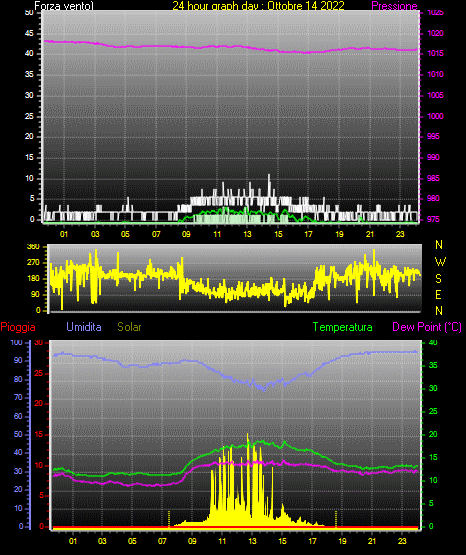Click hour 13 on wind graph axis
This screenshot has width=466, height=555.
click(247, 234)
